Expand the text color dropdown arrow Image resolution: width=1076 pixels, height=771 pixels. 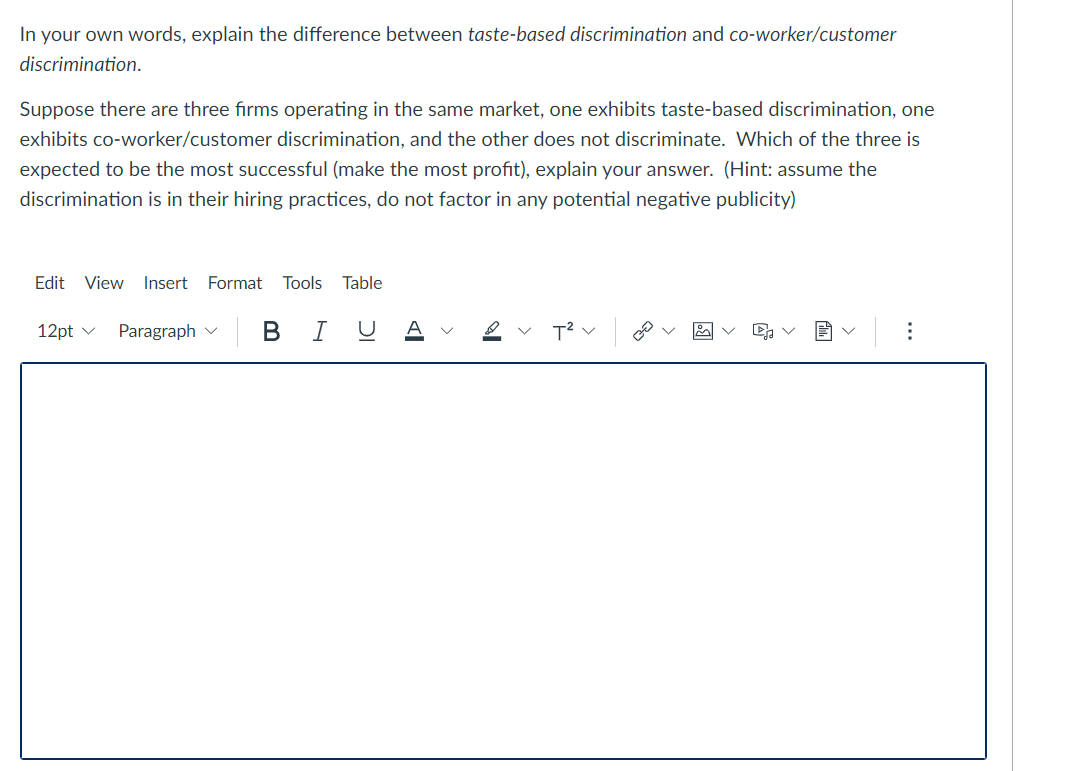click(x=446, y=331)
